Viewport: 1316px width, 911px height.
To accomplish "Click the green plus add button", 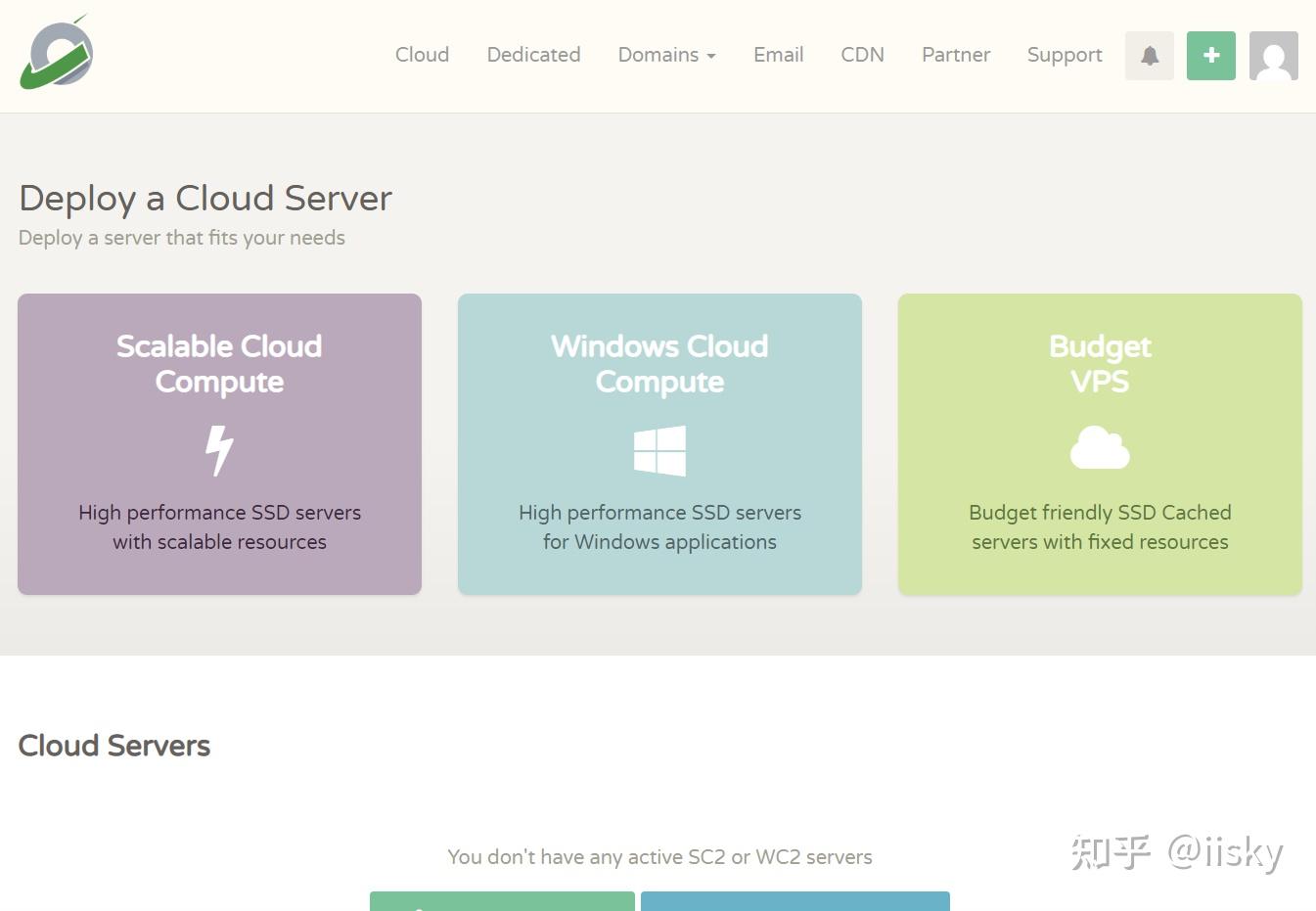I will (1211, 56).
